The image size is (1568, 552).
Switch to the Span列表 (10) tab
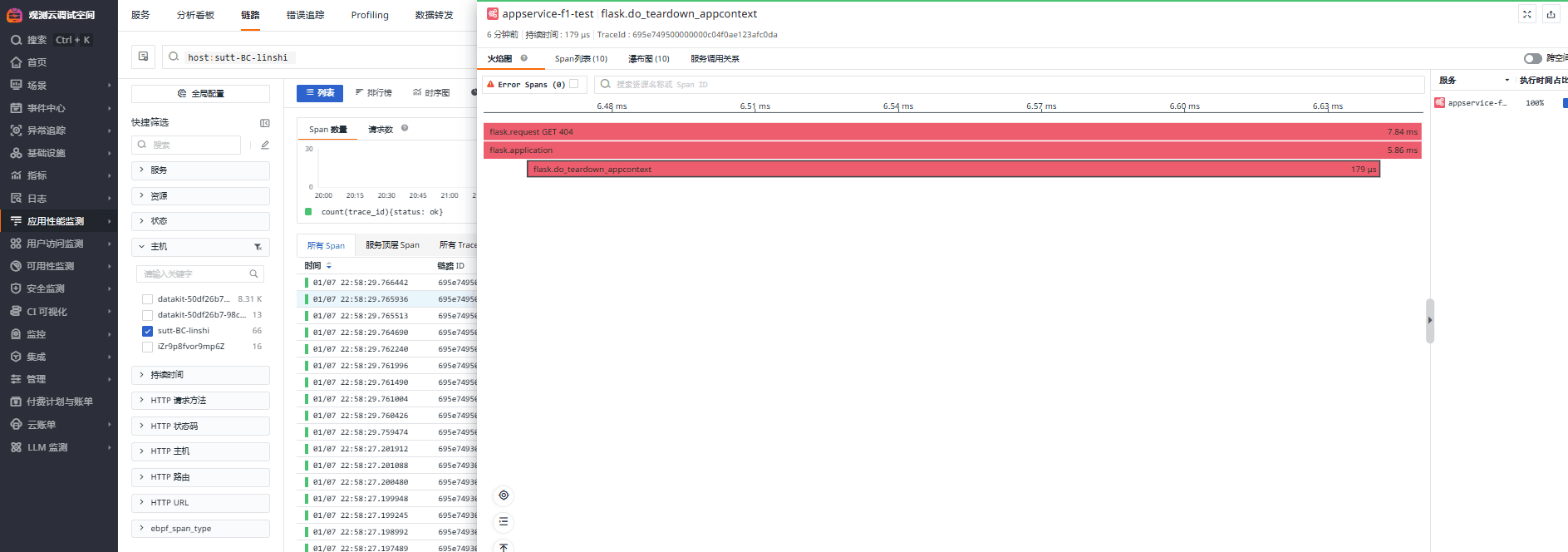[x=581, y=59]
